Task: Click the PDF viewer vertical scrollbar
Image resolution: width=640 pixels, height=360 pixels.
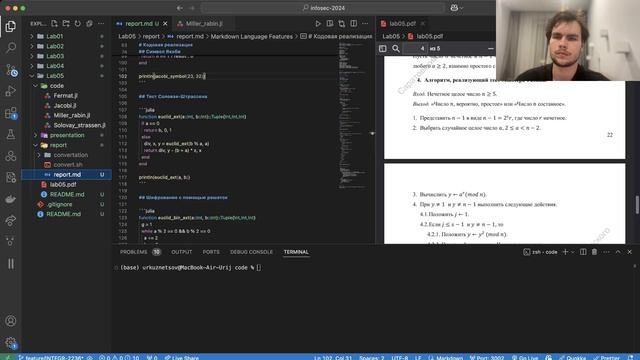Action: click(x=637, y=204)
